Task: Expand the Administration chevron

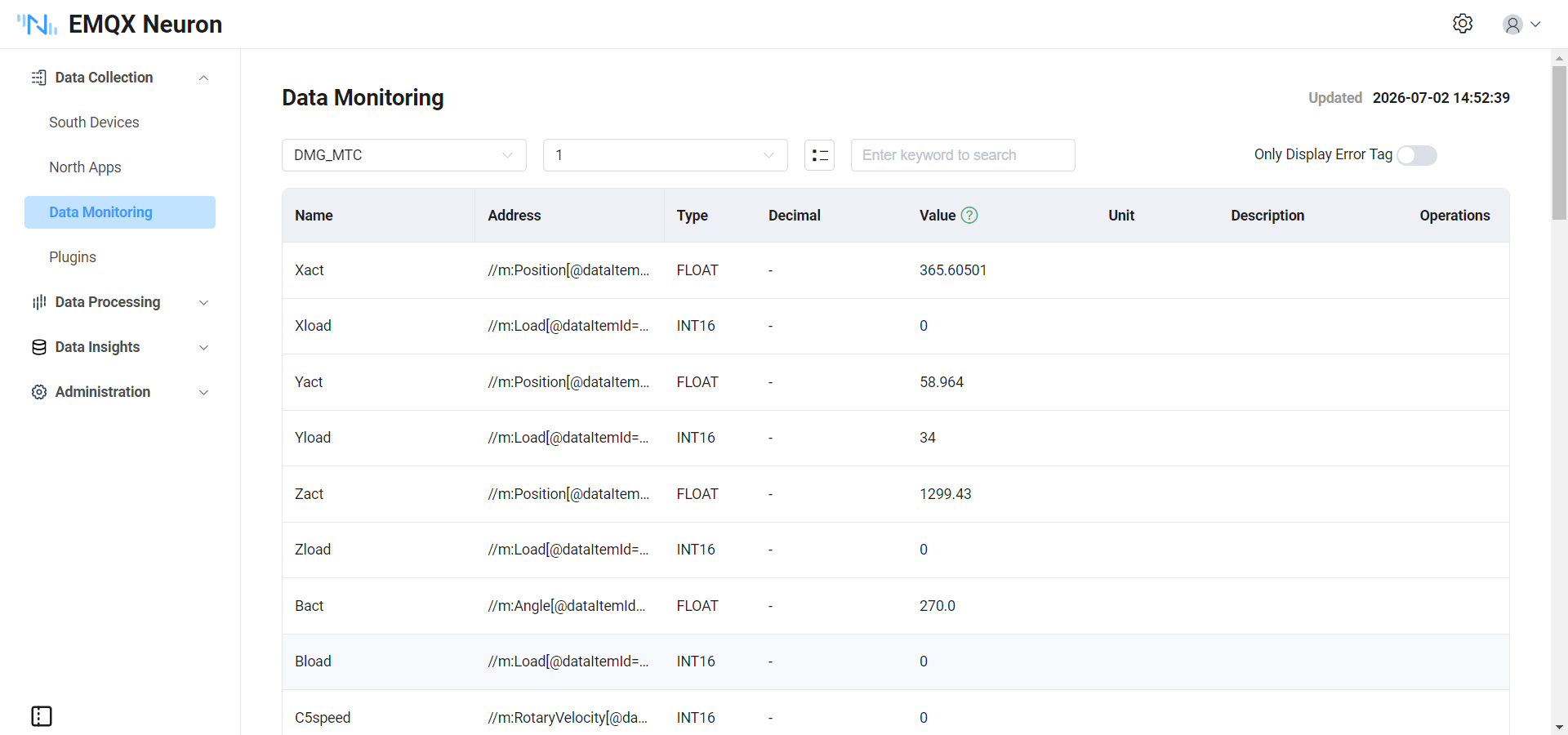Action: point(204,392)
